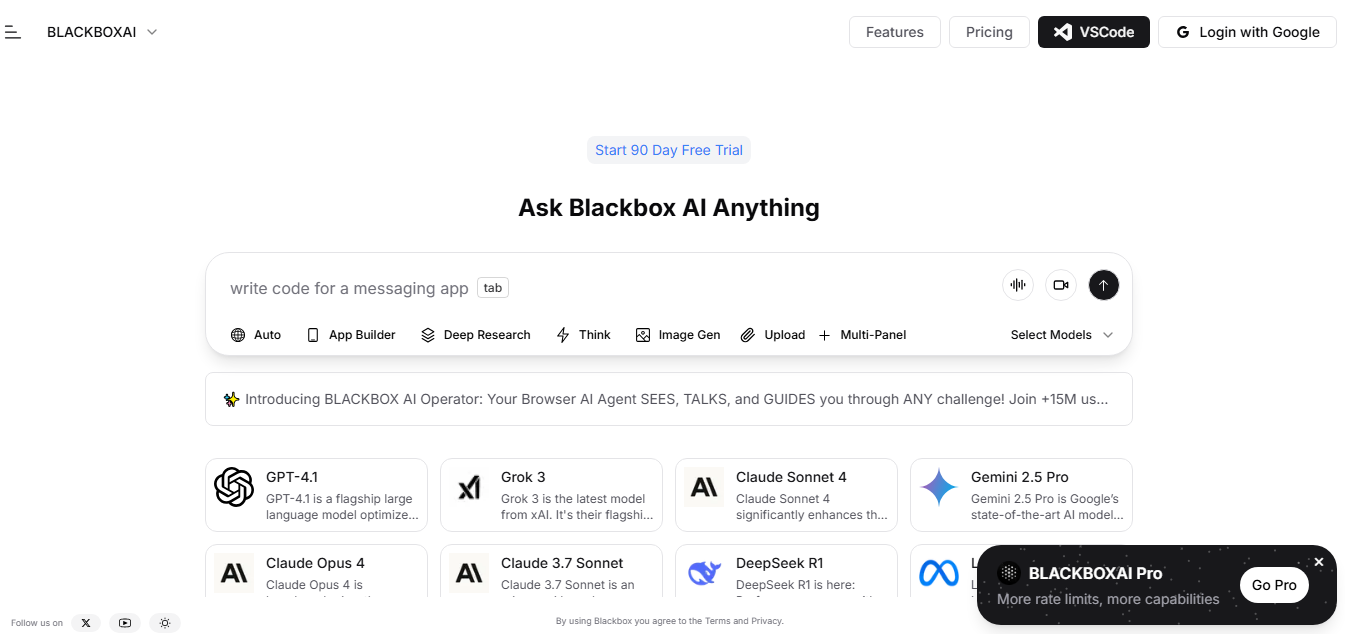
Task: Click the Go Pro button
Action: click(x=1273, y=584)
